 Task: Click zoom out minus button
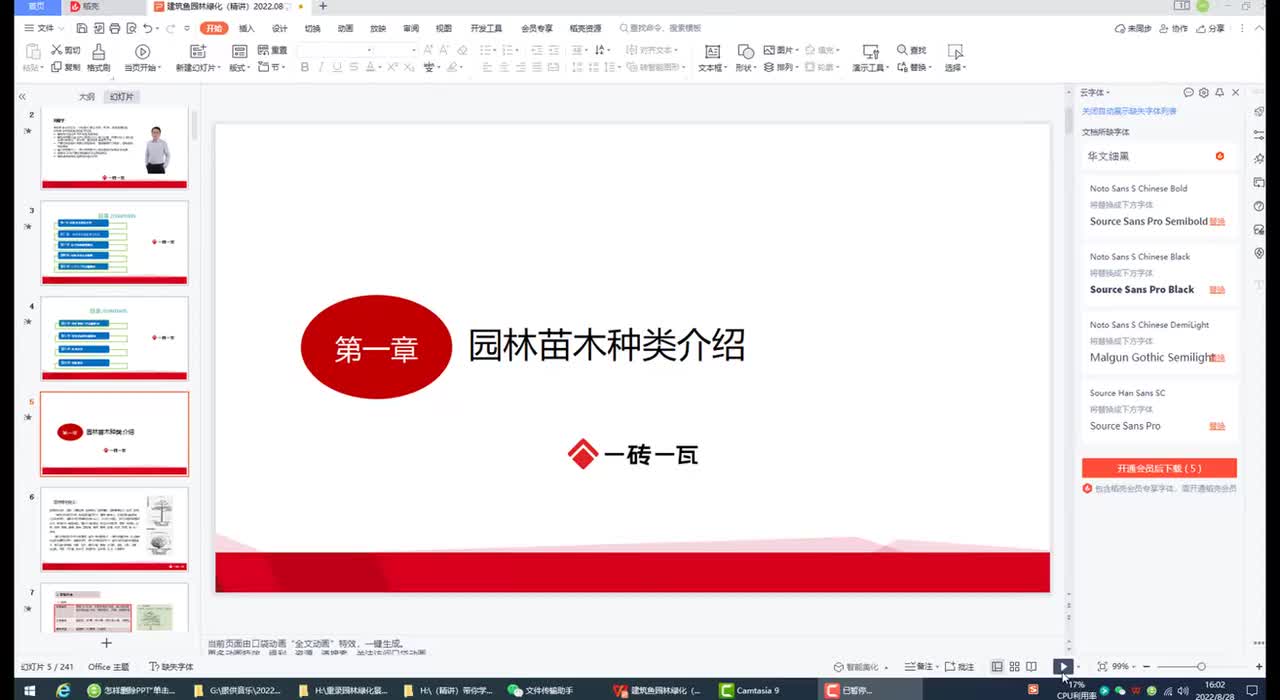[x=1146, y=667]
